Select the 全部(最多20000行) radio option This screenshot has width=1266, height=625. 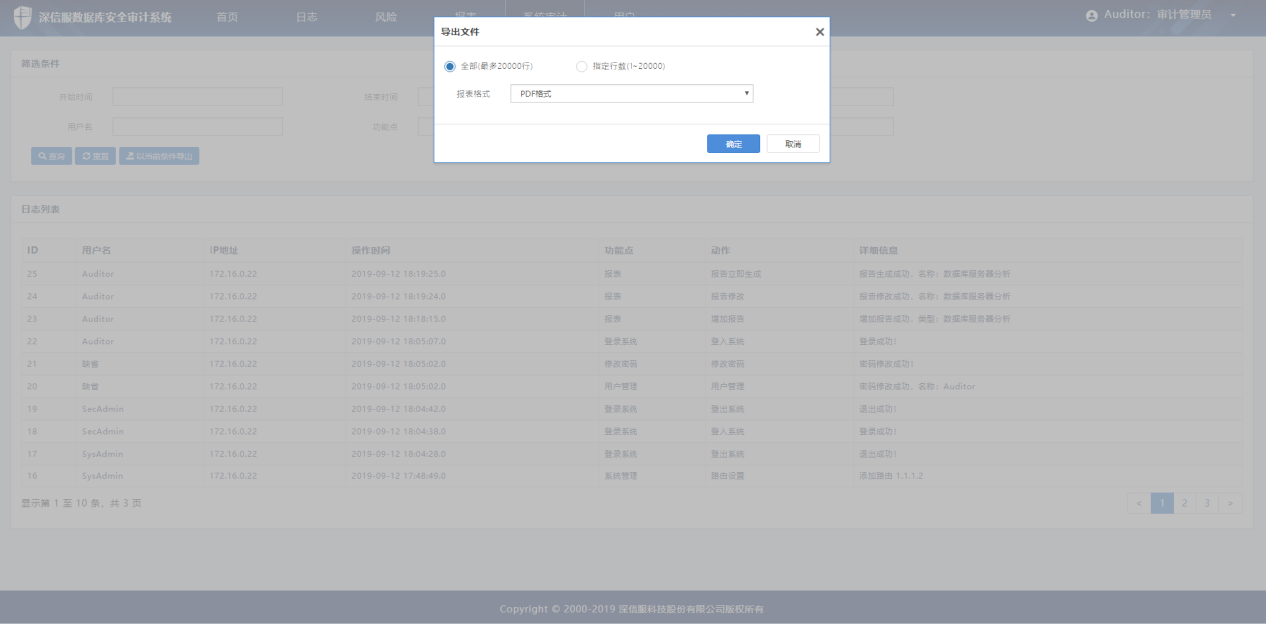click(x=450, y=66)
